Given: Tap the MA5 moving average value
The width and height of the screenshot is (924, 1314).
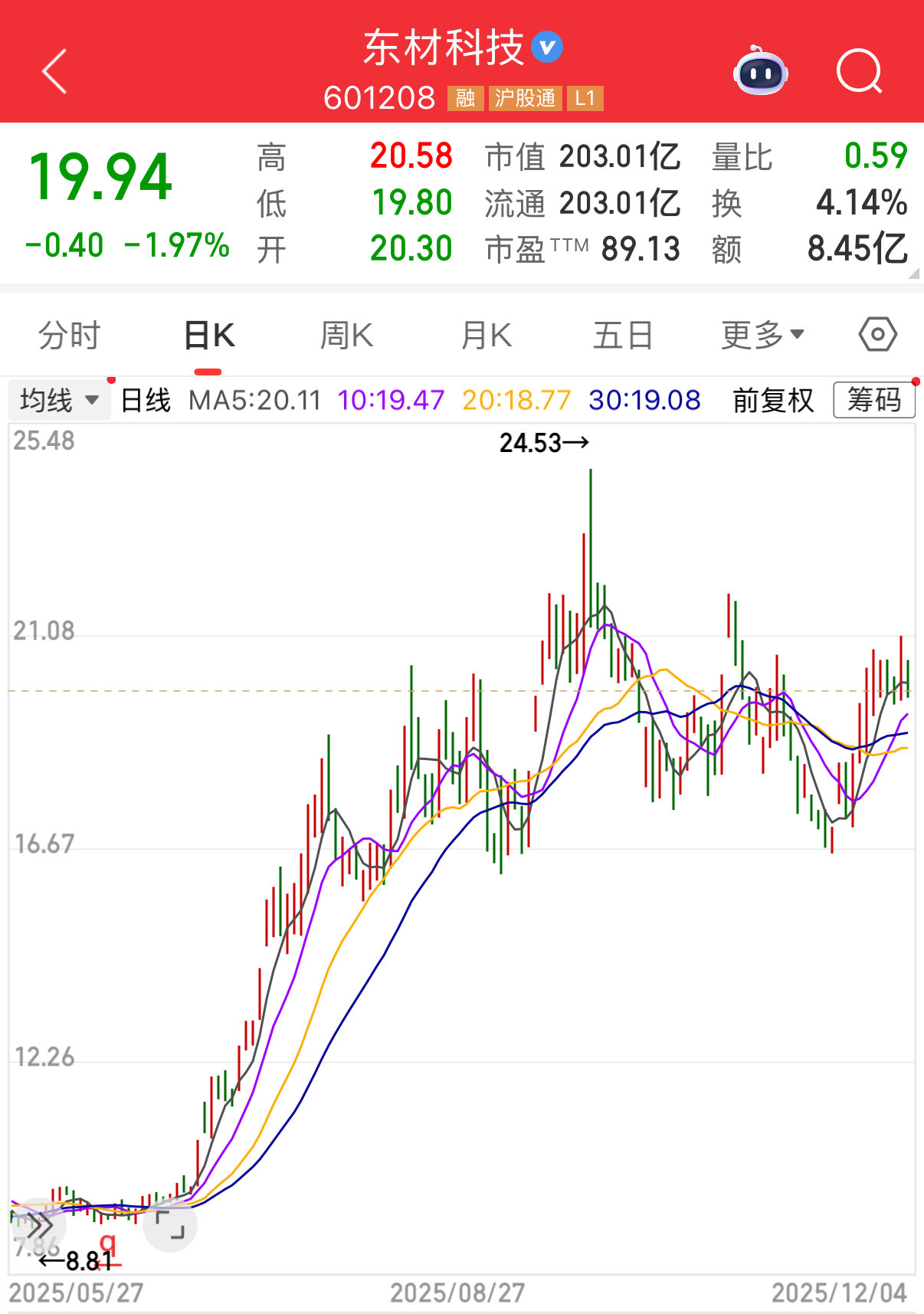Looking at the screenshot, I should tap(254, 400).
